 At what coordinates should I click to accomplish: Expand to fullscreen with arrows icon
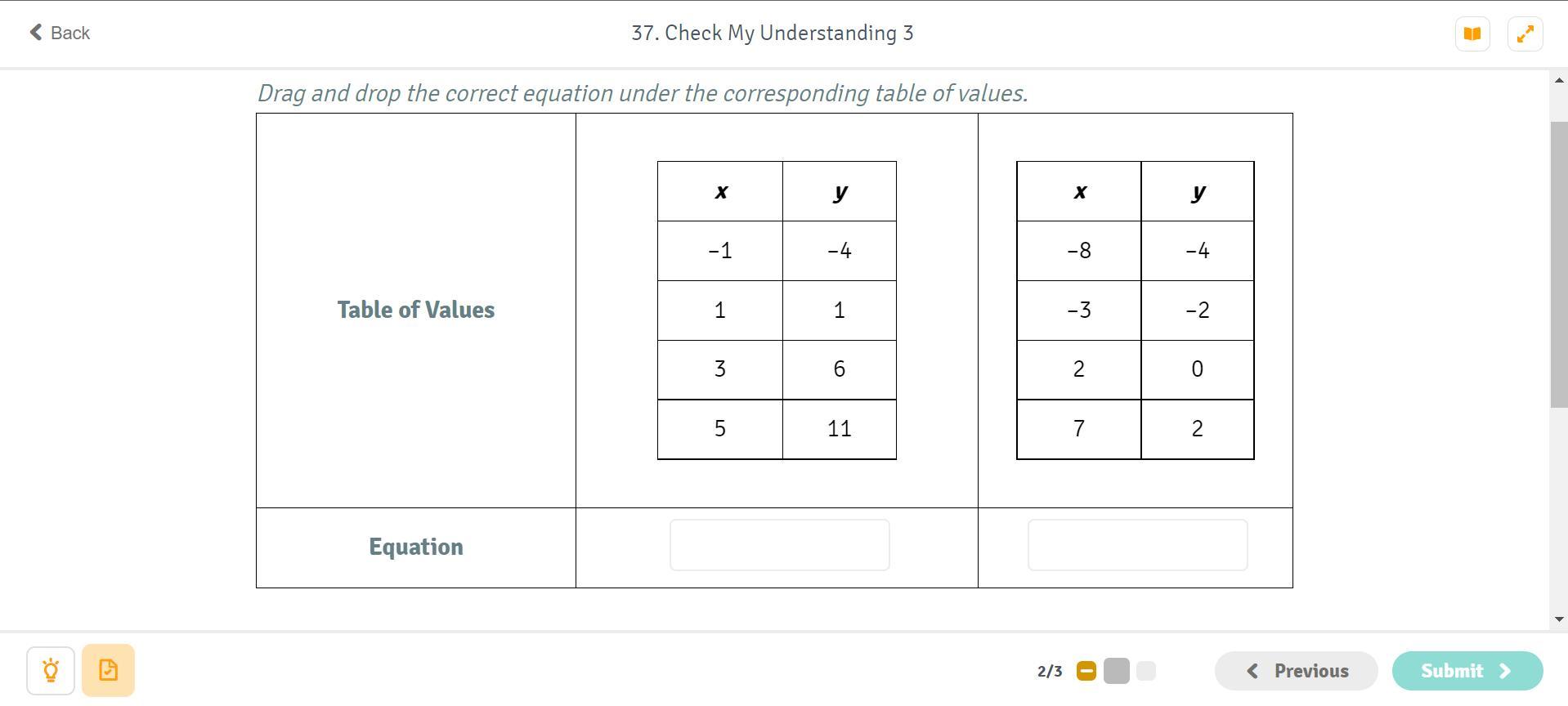point(1525,34)
